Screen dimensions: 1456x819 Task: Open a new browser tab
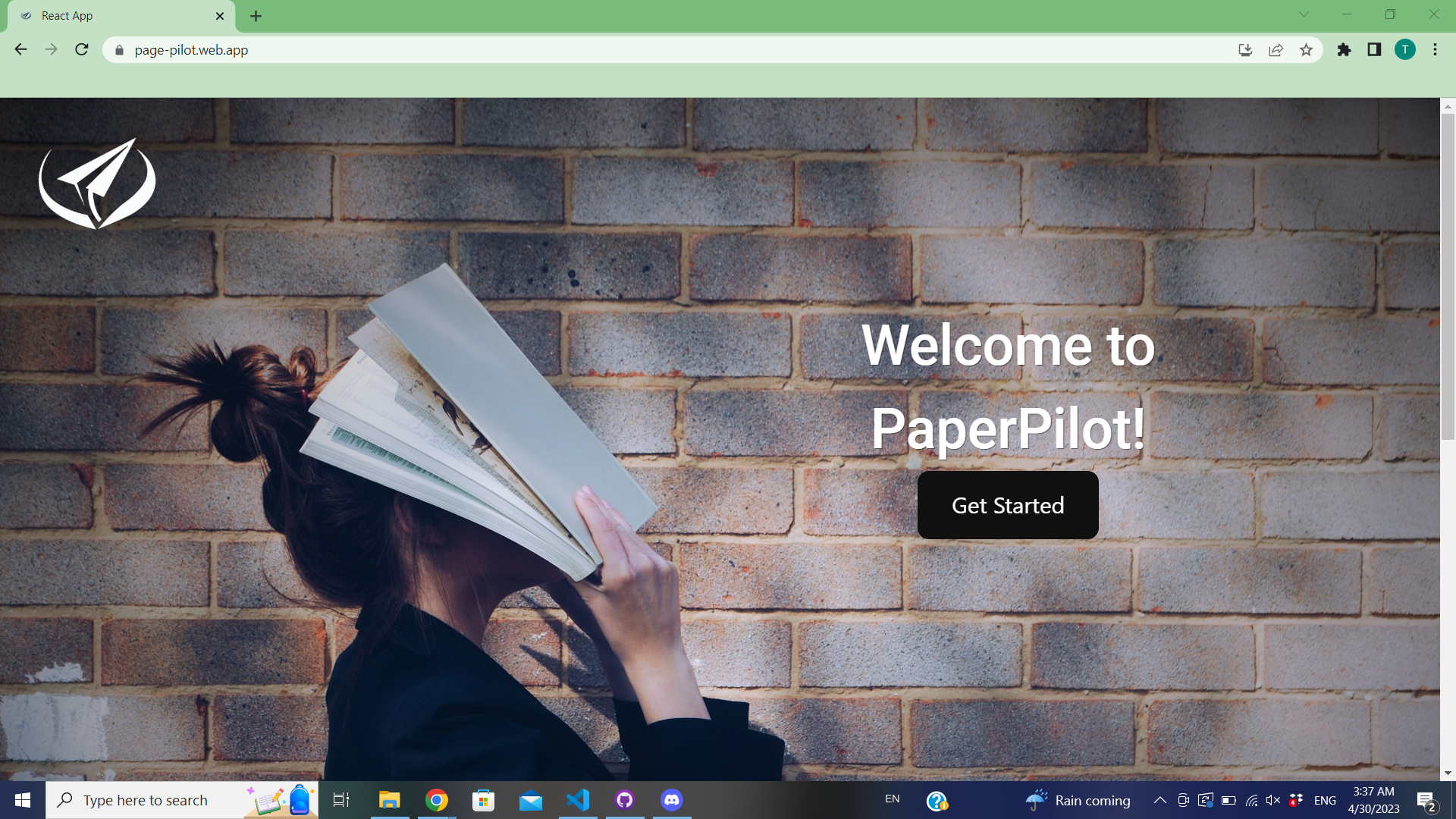[256, 16]
